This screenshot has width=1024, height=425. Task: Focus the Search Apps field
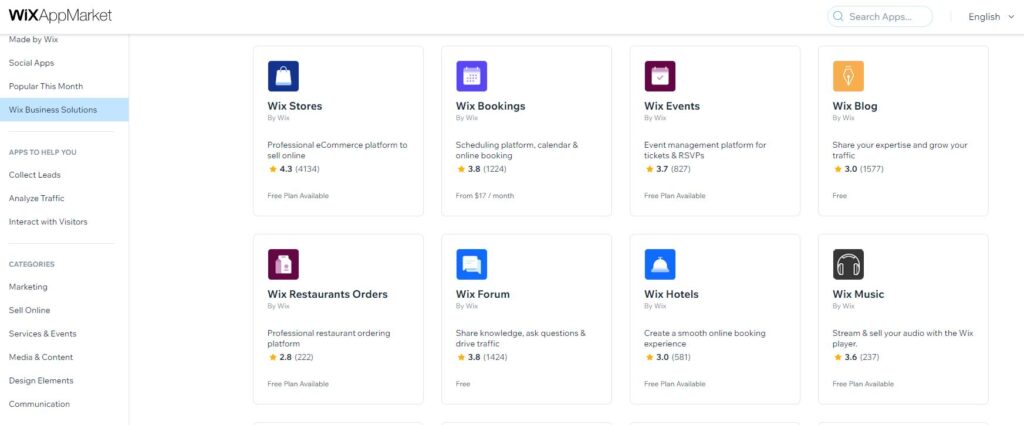click(x=880, y=16)
